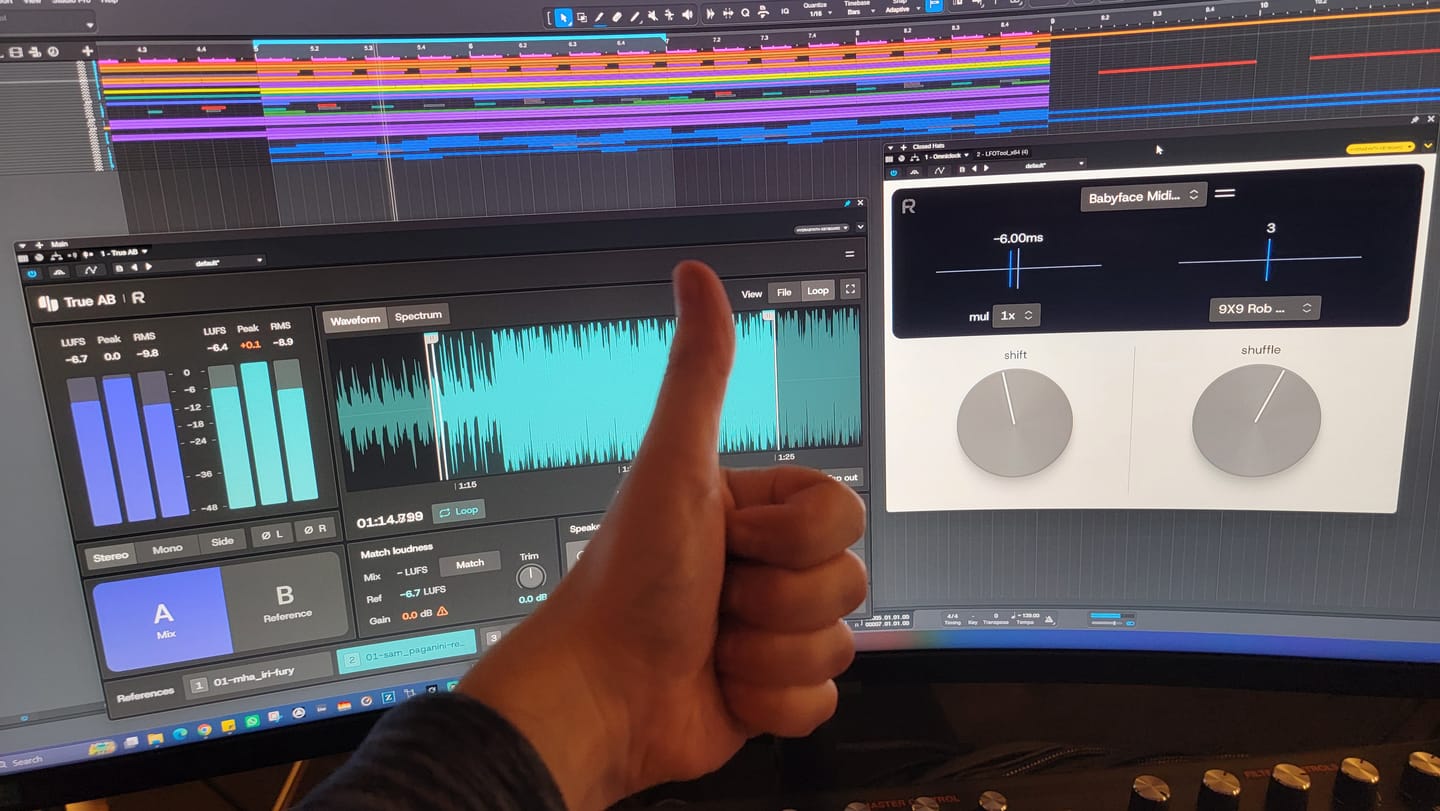This screenshot has width=1440, height=811.
Task: Add a plugin with plus in Closed Hats header
Action: [x=904, y=148]
